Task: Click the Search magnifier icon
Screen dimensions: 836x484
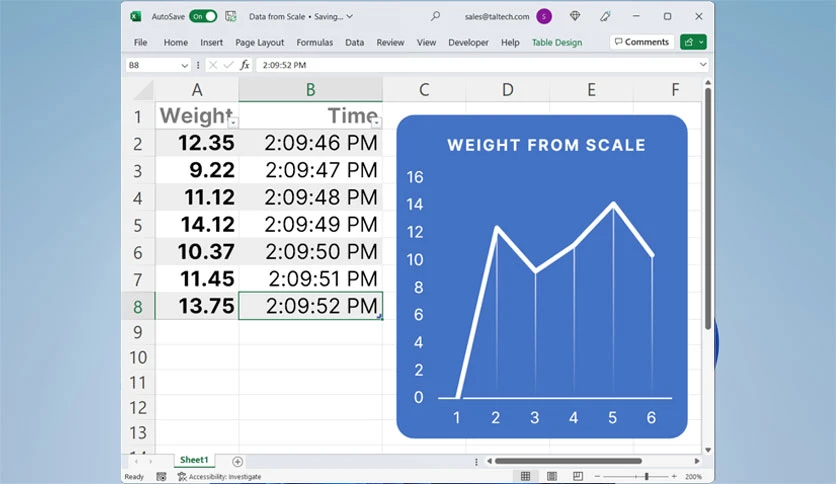Action: point(436,17)
